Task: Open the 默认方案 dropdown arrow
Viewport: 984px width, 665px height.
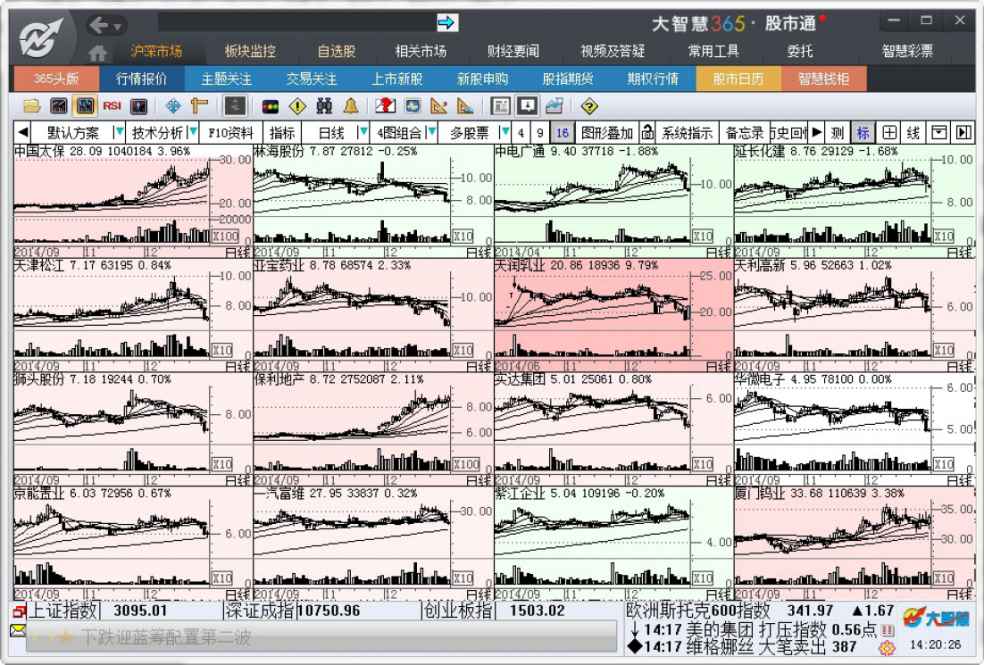Action: pyautogui.click(x=119, y=132)
